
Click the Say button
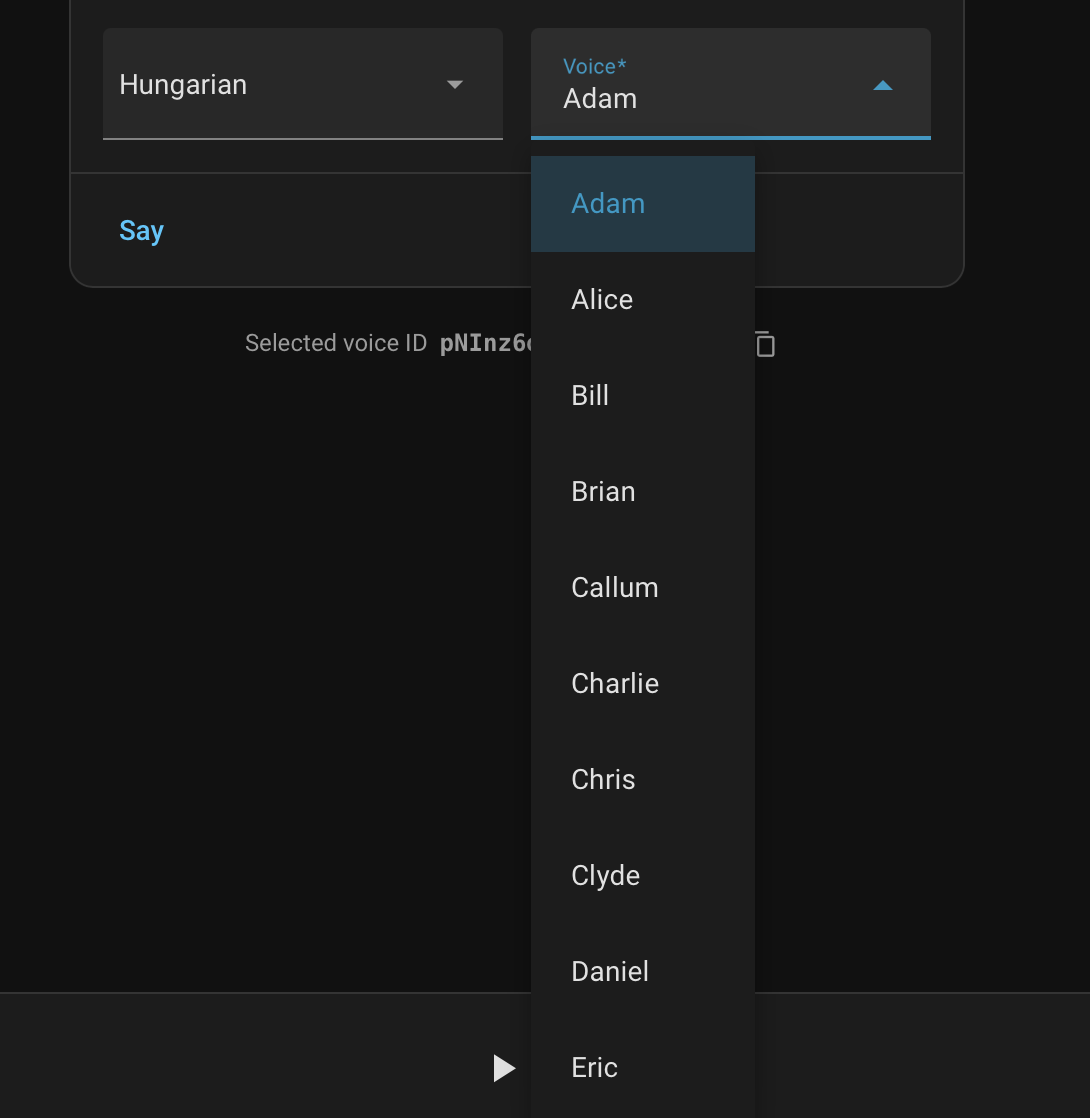pyautogui.click(x=141, y=231)
